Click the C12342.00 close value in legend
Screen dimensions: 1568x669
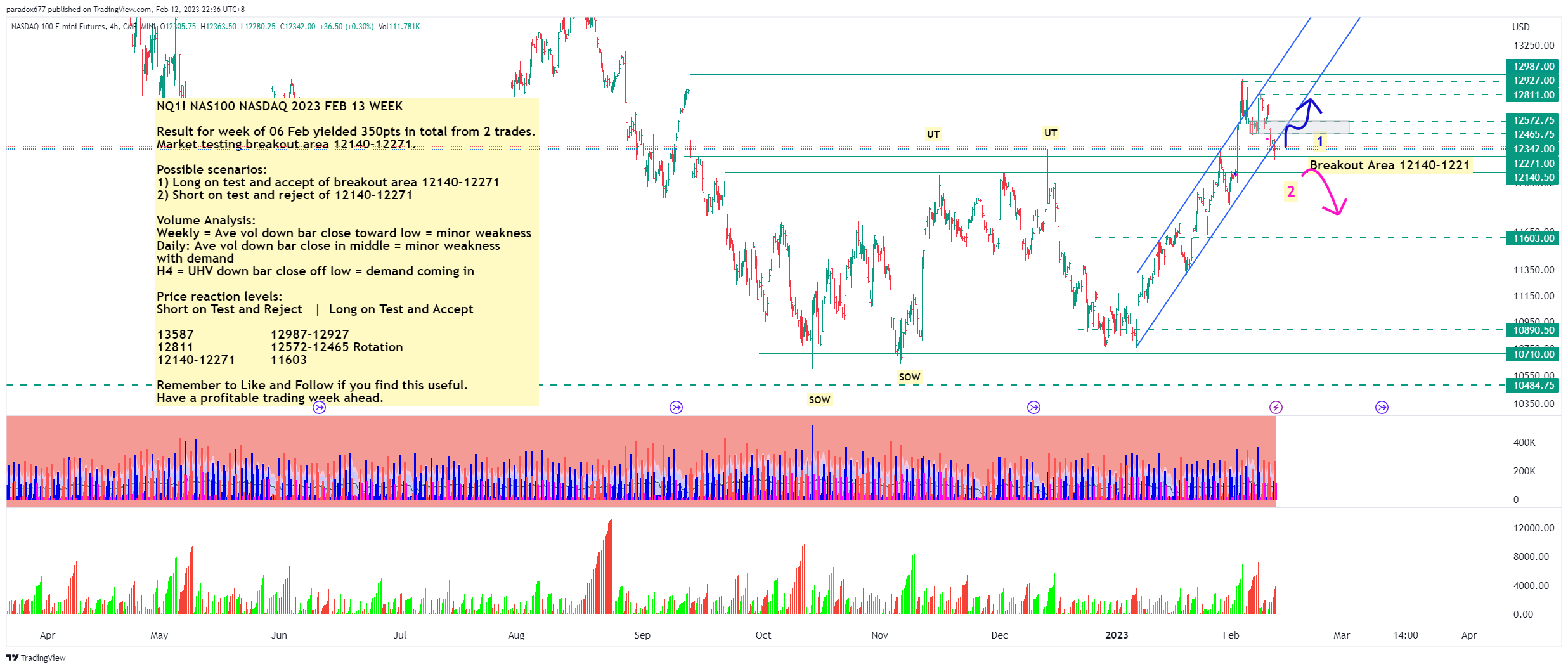tap(297, 27)
